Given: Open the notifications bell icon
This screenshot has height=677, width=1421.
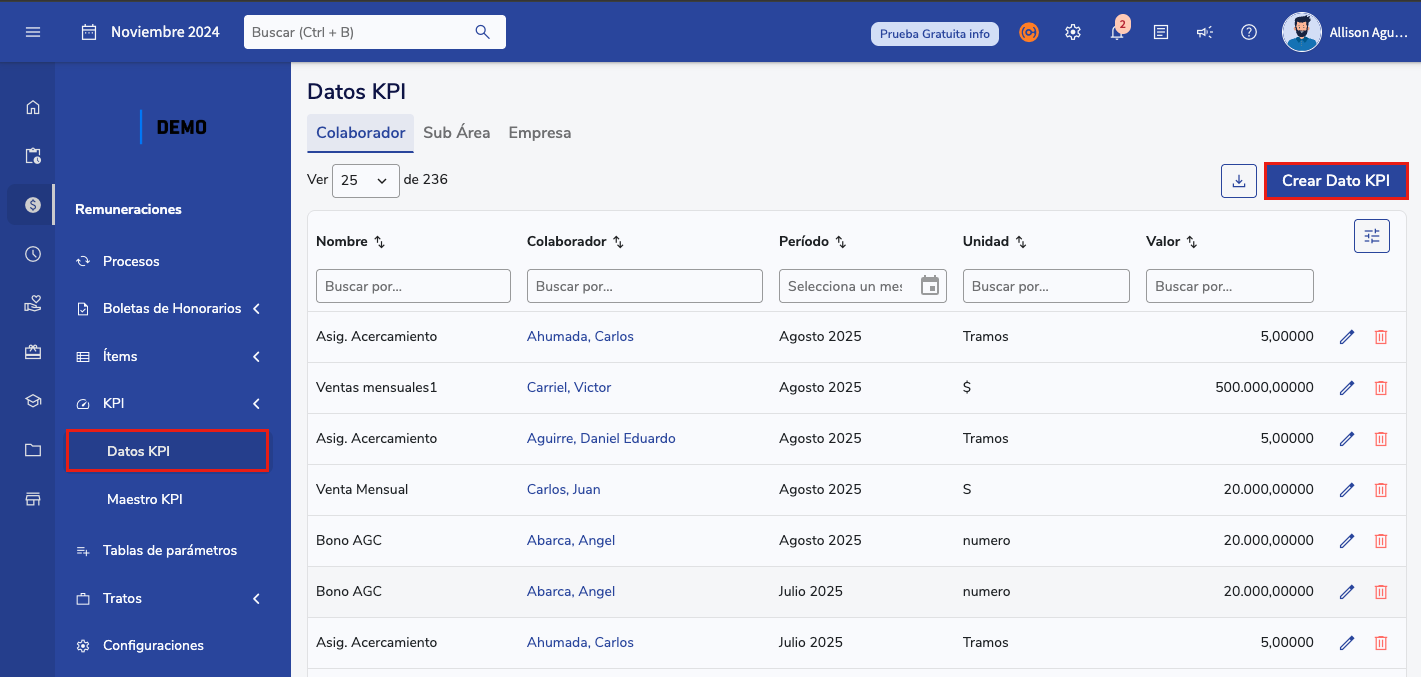Looking at the screenshot, I should [x=1117, y=32].
